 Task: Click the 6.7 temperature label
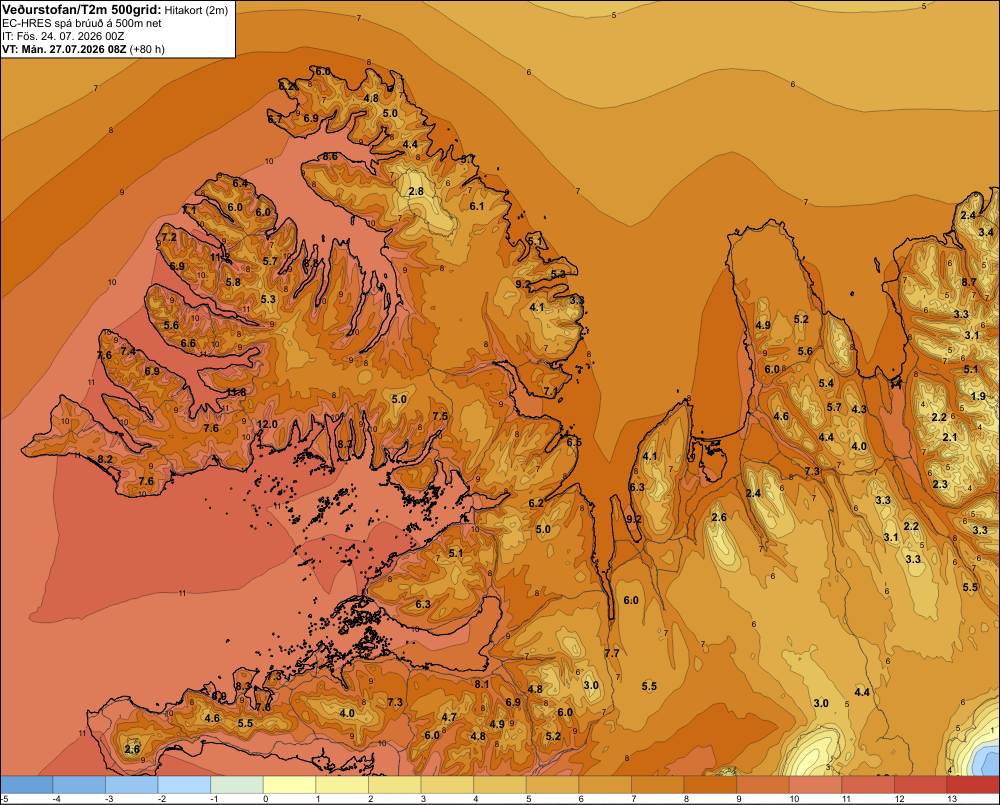275,119
